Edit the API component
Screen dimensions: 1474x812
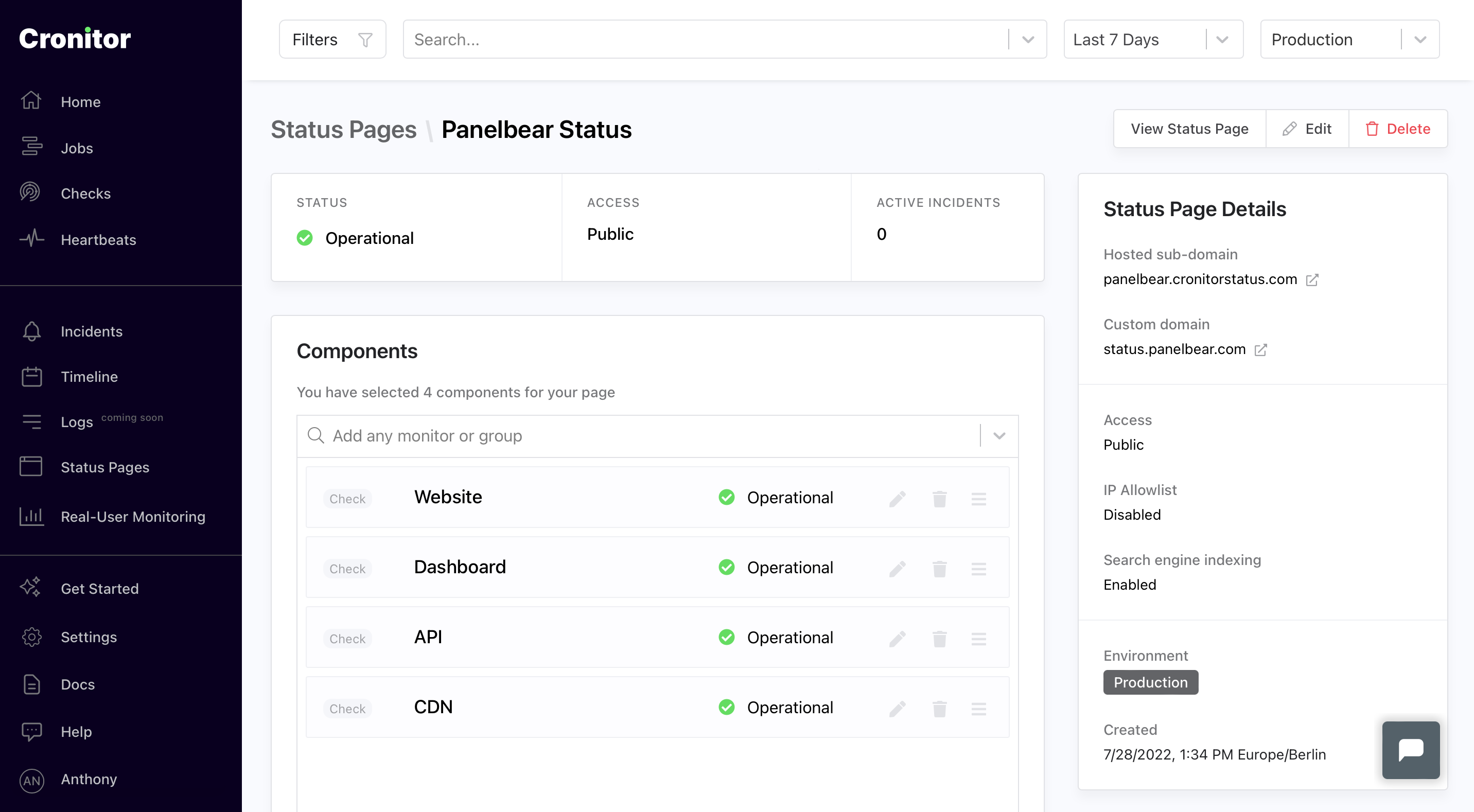click(x=897, y=638)
